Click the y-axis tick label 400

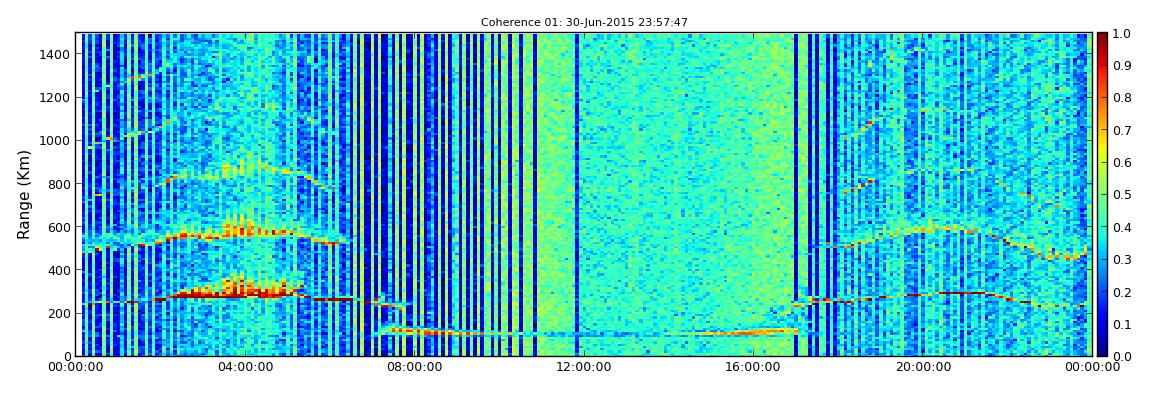tap(60, 271)
